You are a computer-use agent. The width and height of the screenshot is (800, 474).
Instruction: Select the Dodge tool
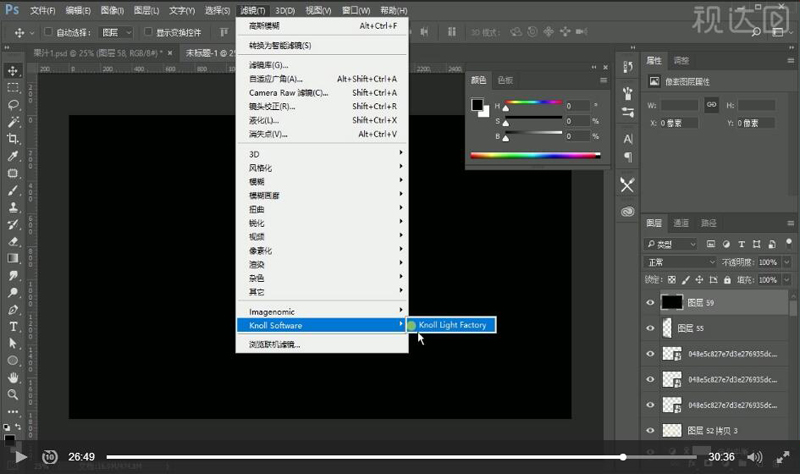click(13, 292)
